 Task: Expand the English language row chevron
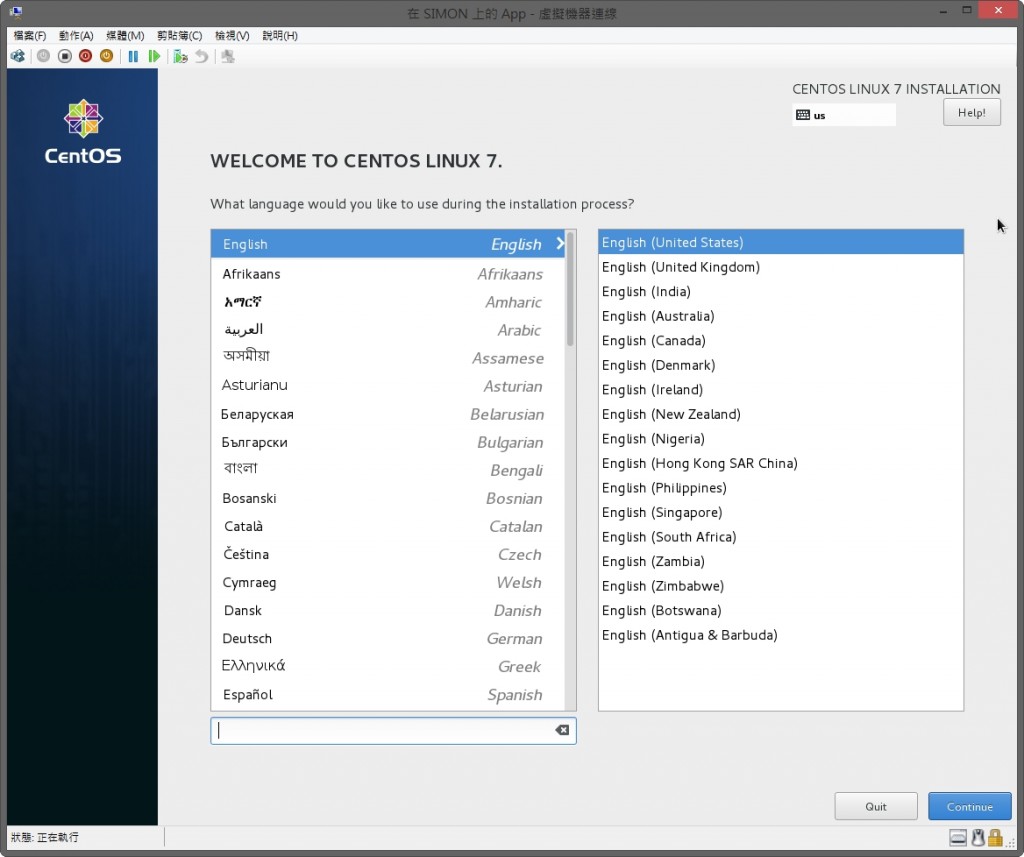pos(560,244)
